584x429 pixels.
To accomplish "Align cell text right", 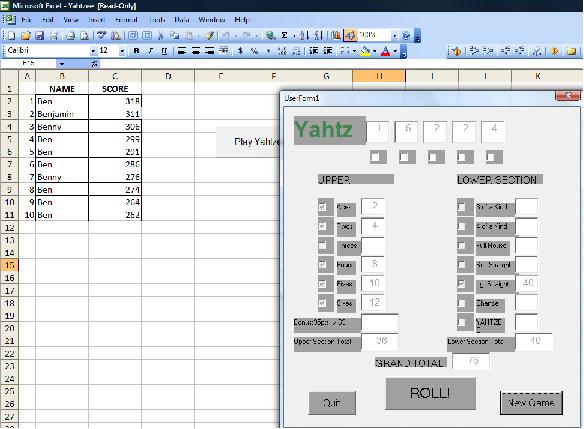I will coord(210,51).
